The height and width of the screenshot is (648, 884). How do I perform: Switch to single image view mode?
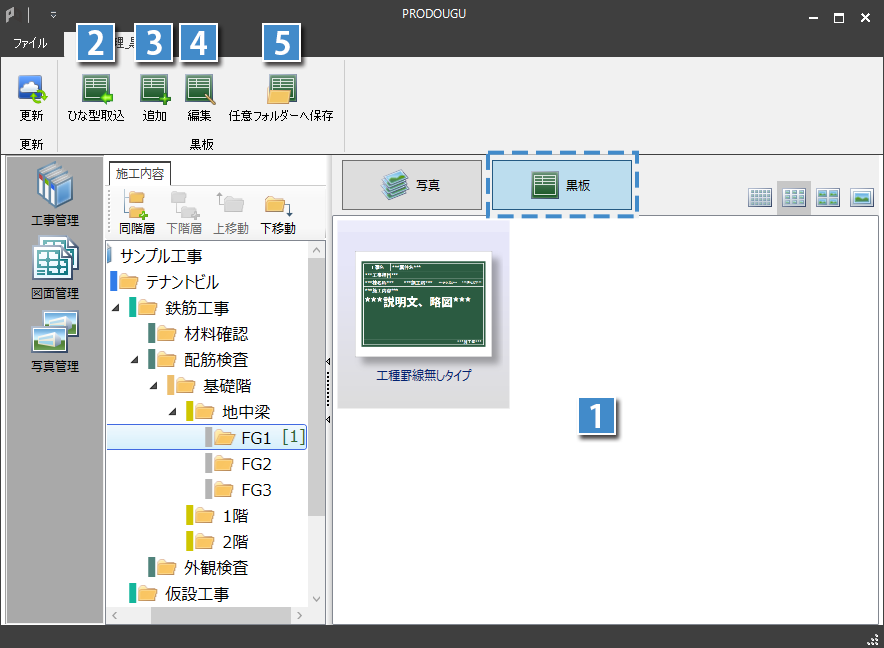(862, 197)
